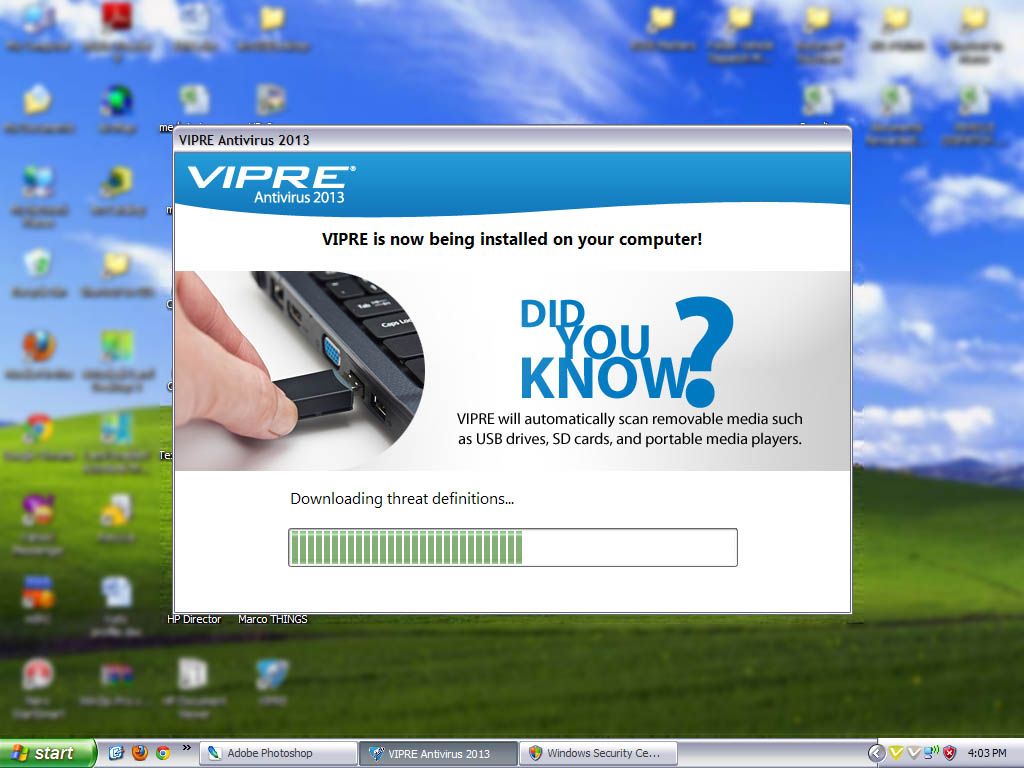Click the removable media tip text
1024x768 pixels.
coord(630,428)
